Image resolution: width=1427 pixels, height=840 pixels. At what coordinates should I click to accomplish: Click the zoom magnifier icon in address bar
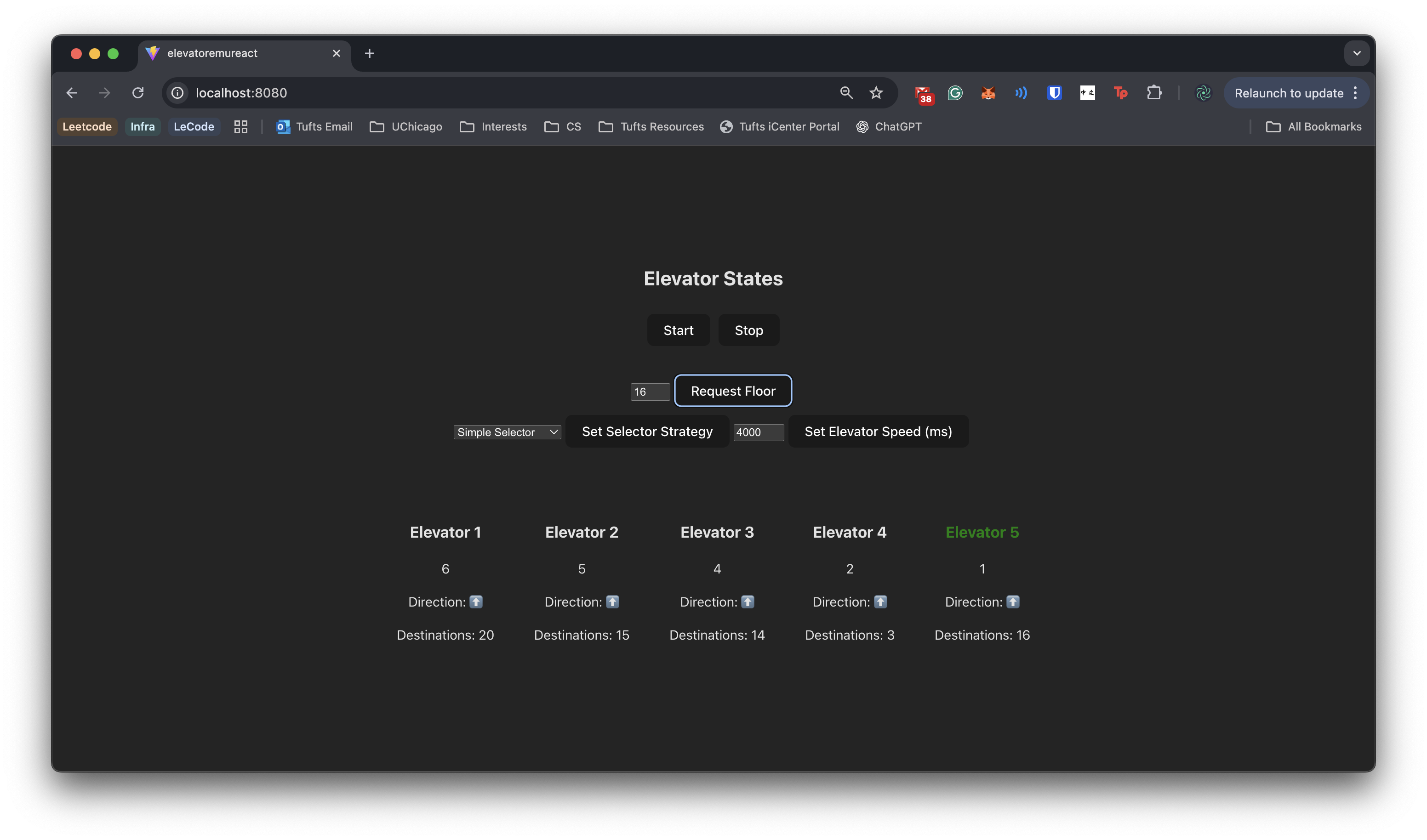[x=846, y=93]
